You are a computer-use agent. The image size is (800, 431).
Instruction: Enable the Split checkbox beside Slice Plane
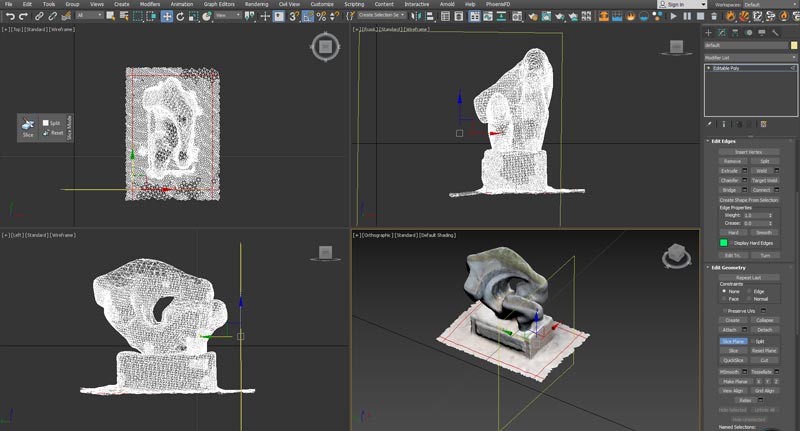[754, 341]
